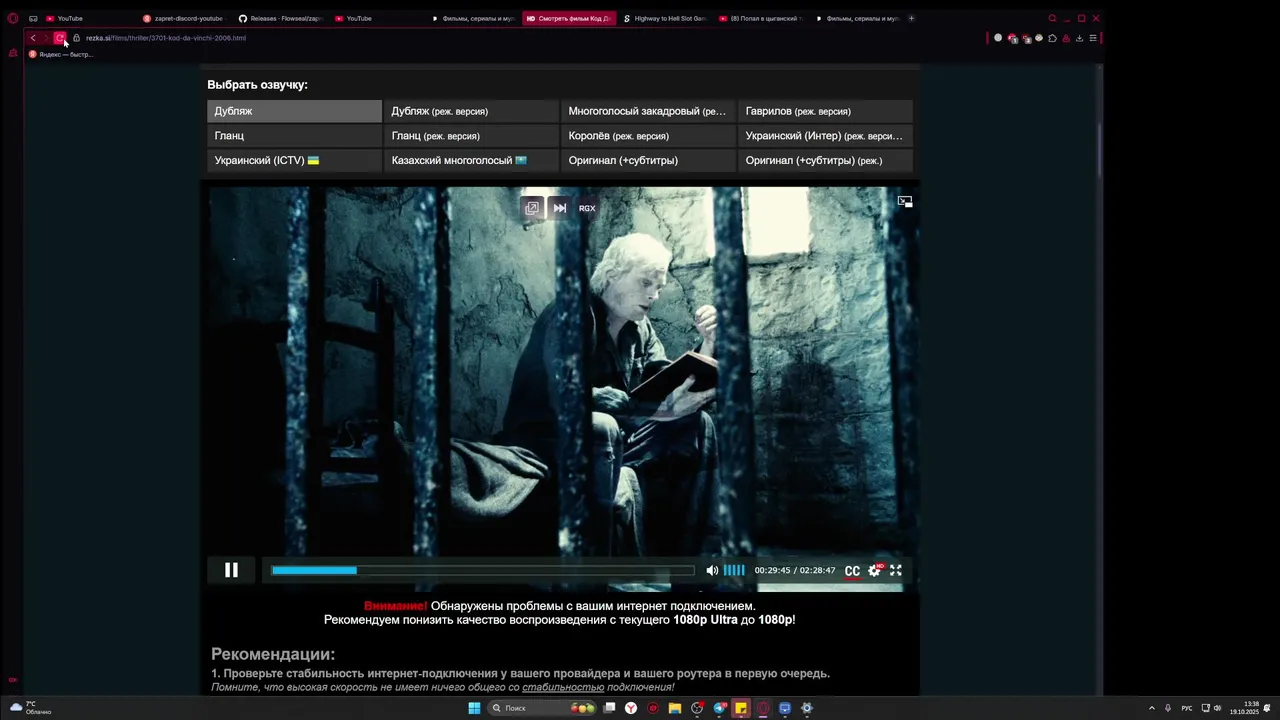Switch to zapret-discord-youtube tab
The width and height of the screenshot is (1280, 720).
(x=183, y=18)
